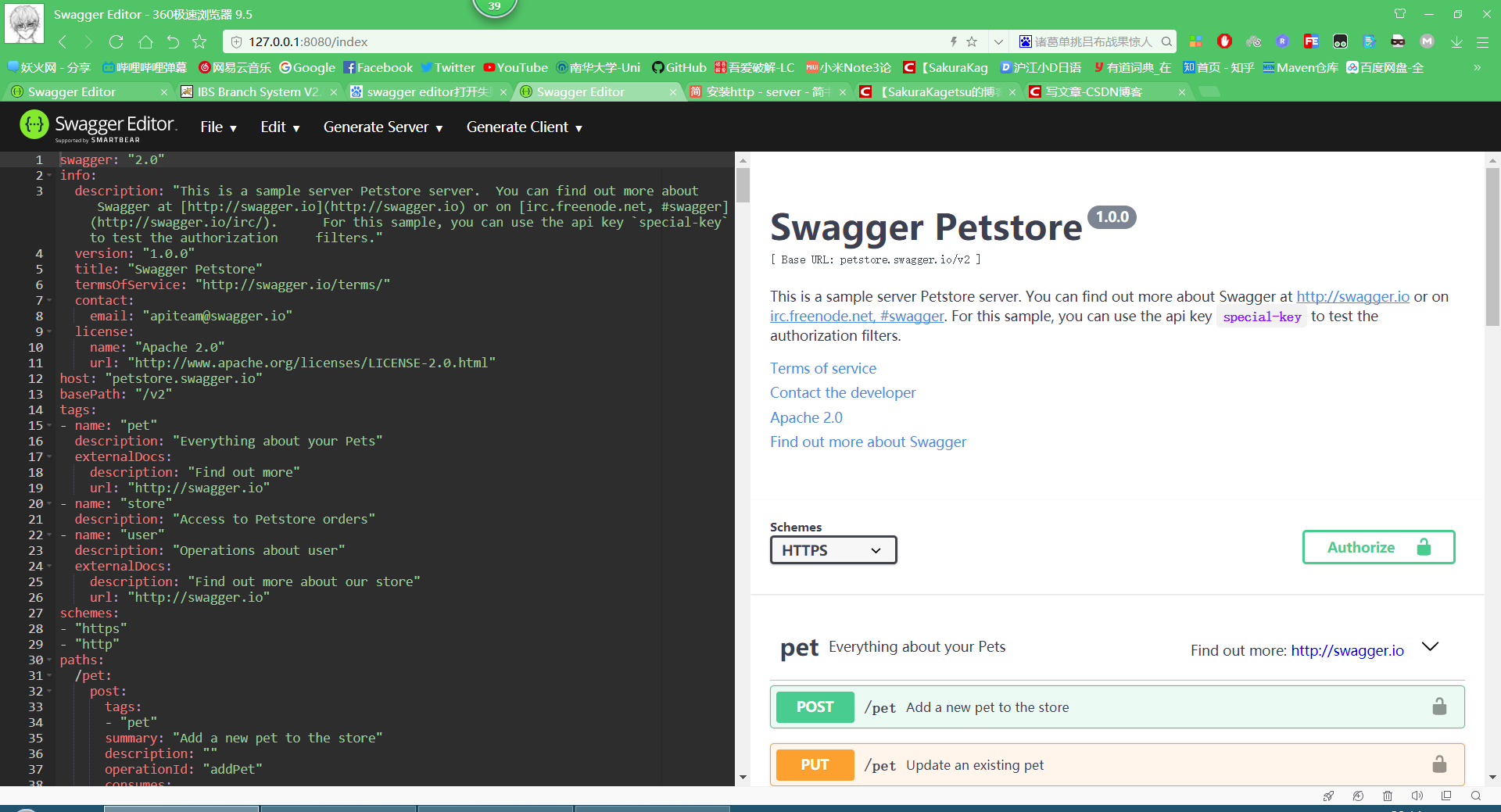The width and height of the screenshot is (1501, 812).
Task: Click the lock icon on PUT /pet
Action: pyautogui.click(x=1439, y=764)
